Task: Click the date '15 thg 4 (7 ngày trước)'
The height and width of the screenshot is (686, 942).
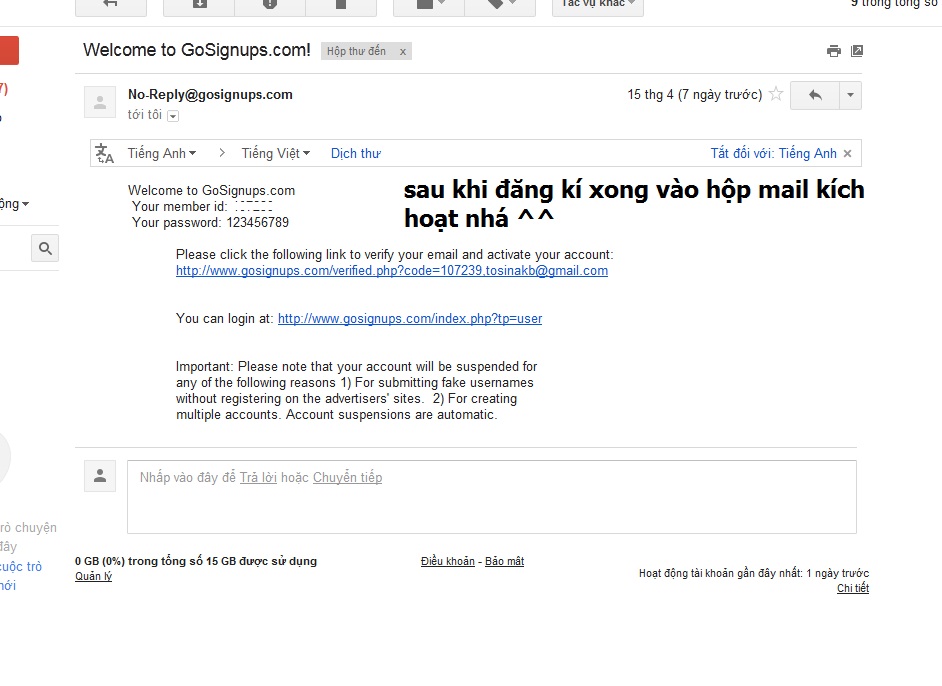Action: click(x=694, y=94)
